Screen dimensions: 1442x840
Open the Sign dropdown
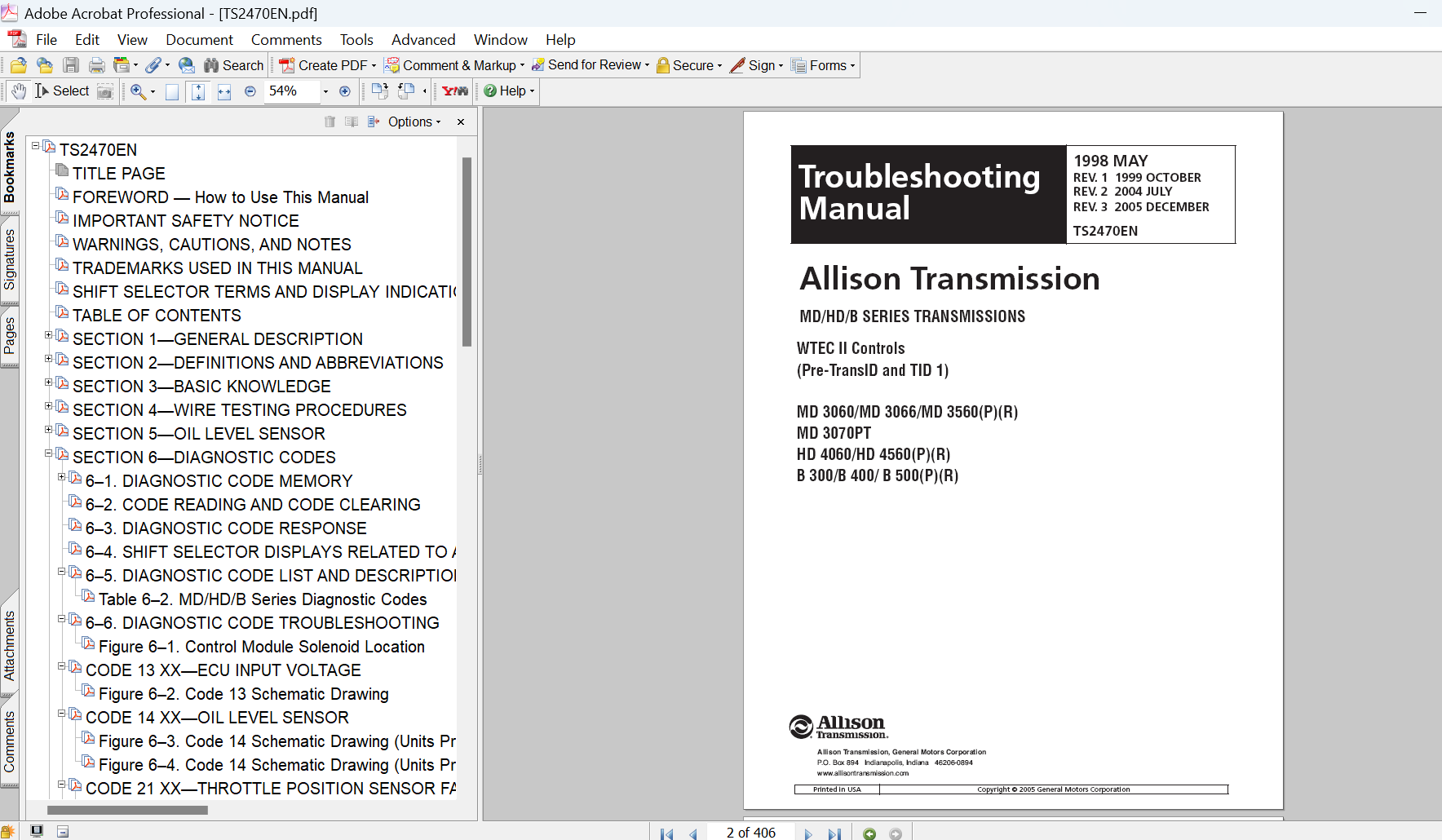pyautogui.click(x=757, y=65)
